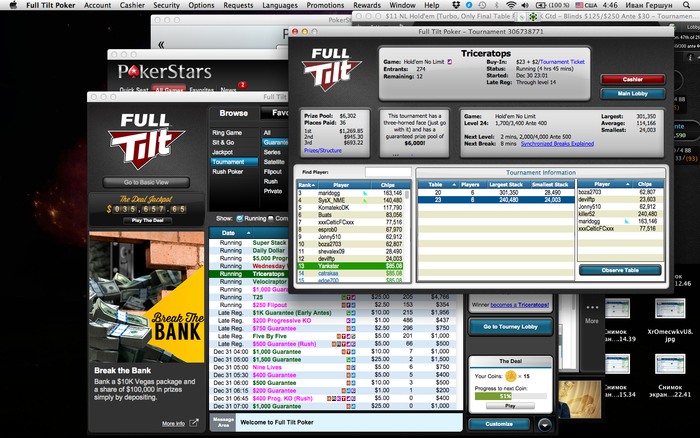Click the Find Player input field
The image size is (700, 438).
pyautogui.click(x=388, y=172)
